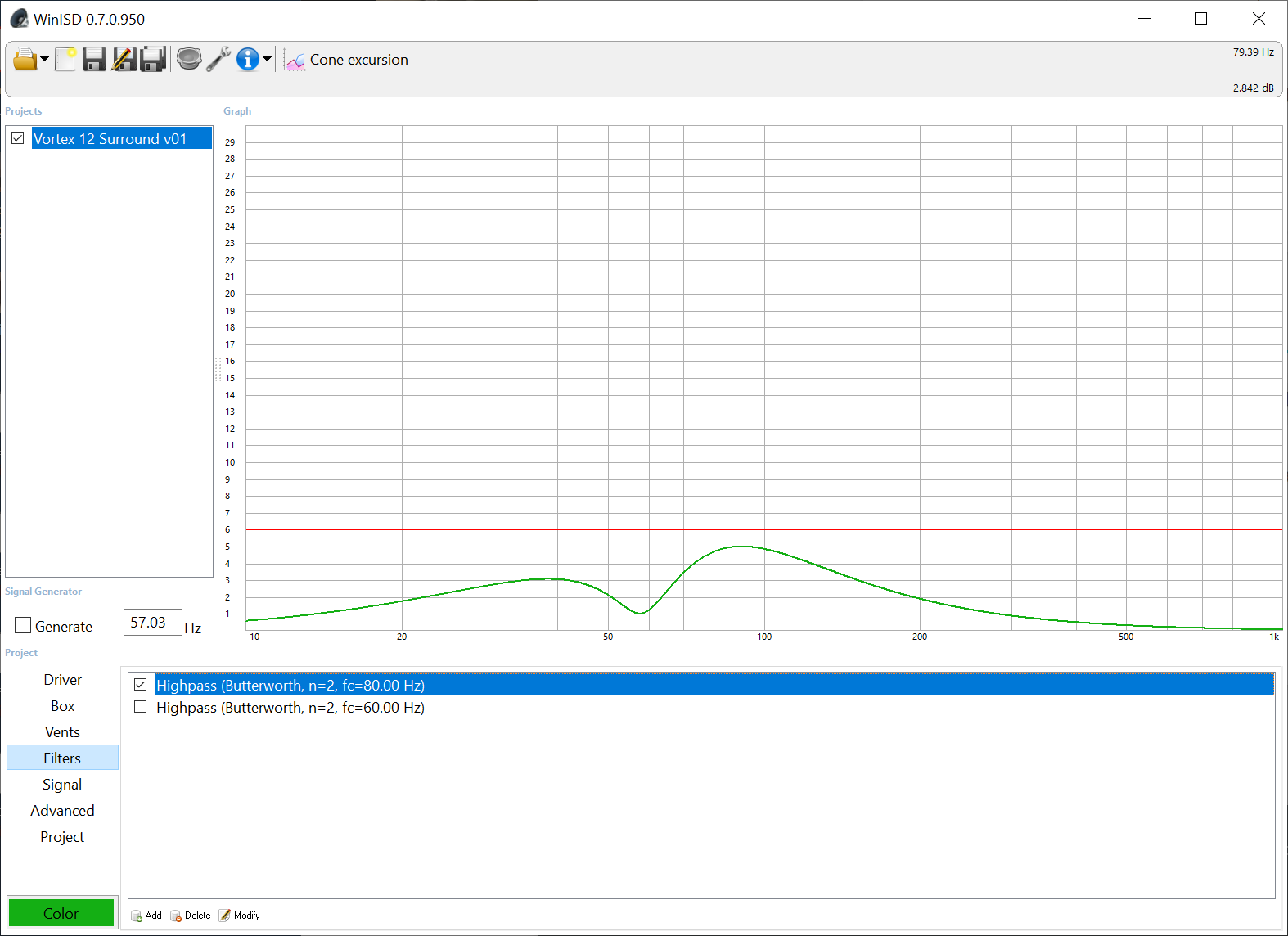
Task: Click the signal generator frequency field
Action: coord(152,623)
